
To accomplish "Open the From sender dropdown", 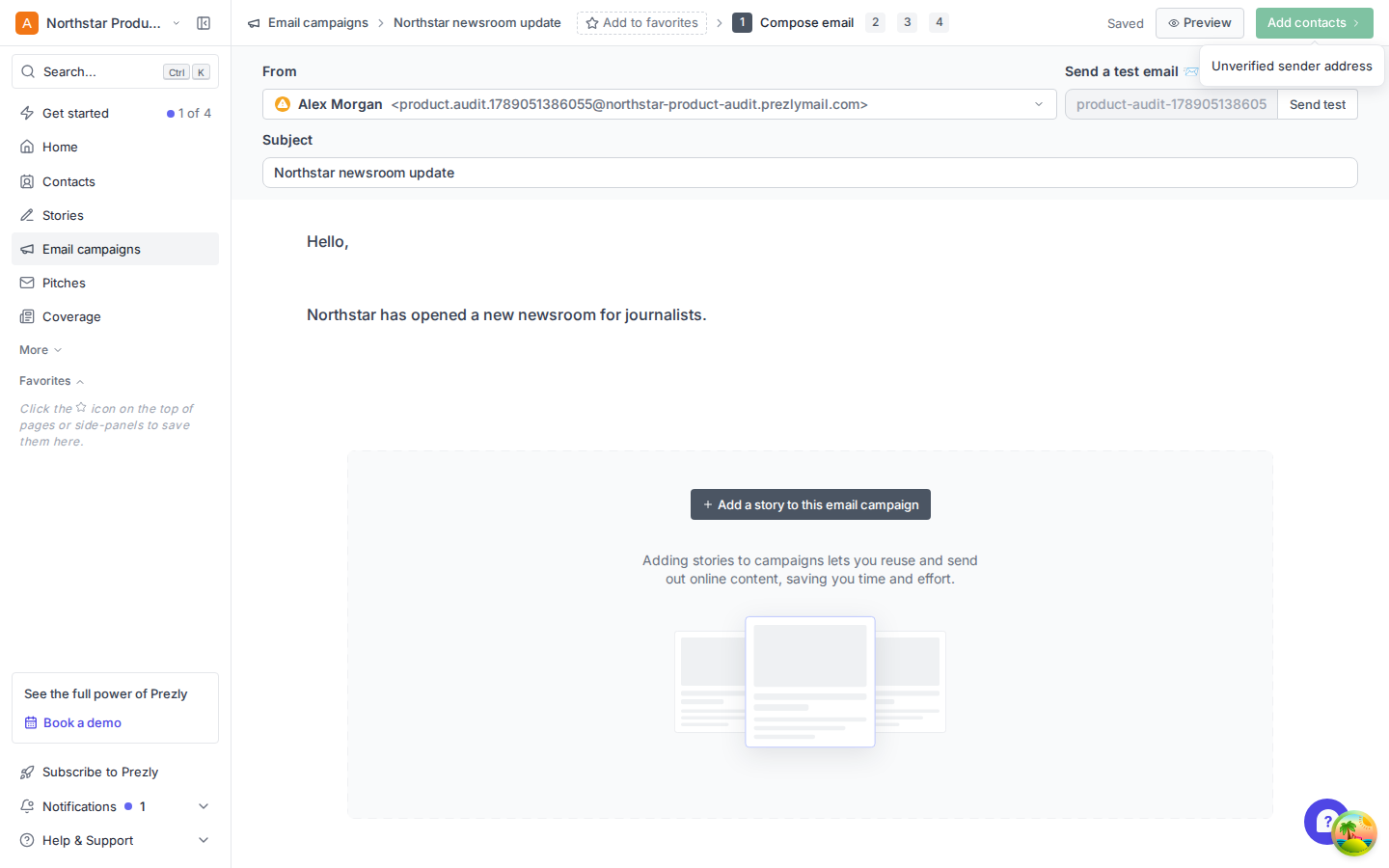I will point(659,104).
